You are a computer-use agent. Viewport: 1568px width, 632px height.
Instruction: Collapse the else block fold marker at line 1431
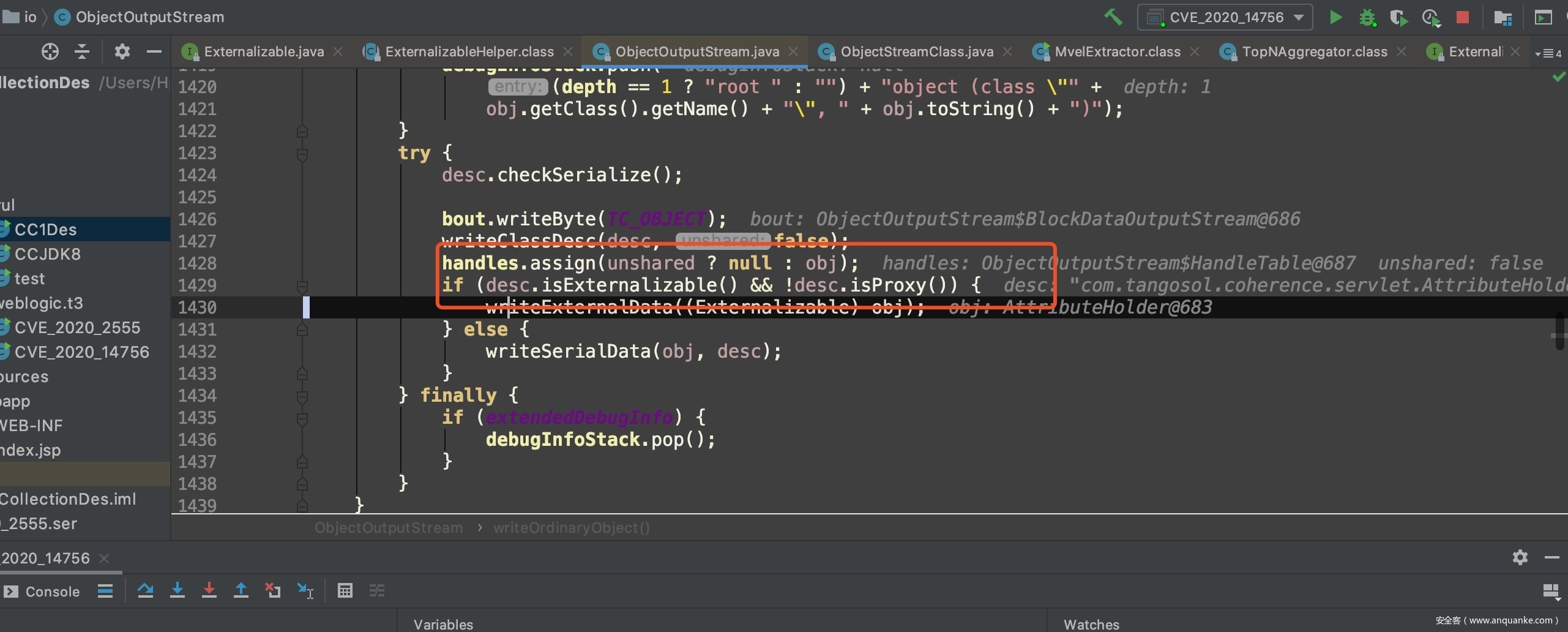point(302,329)
